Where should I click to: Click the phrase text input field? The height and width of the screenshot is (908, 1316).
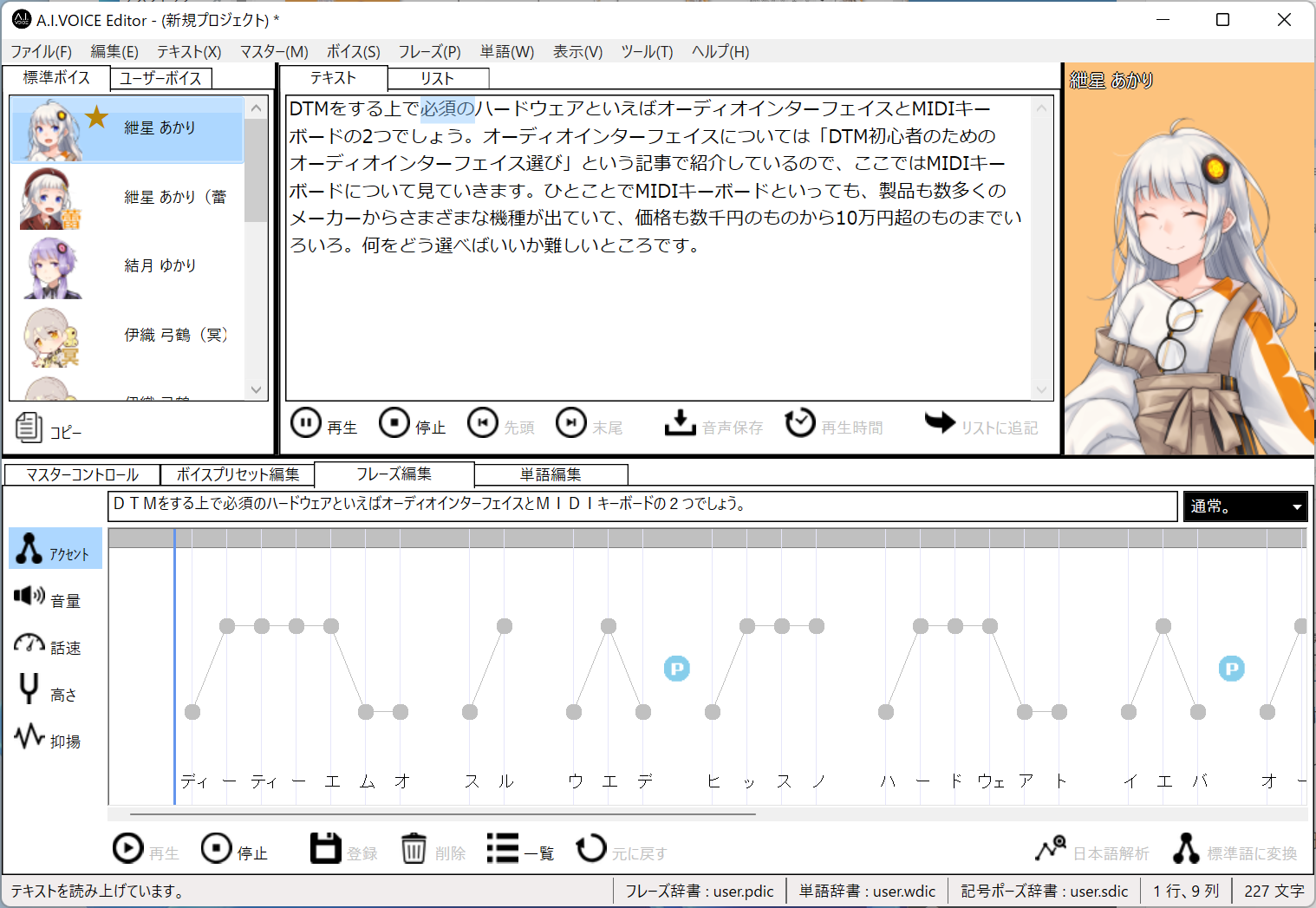click(x=642, y=506)
